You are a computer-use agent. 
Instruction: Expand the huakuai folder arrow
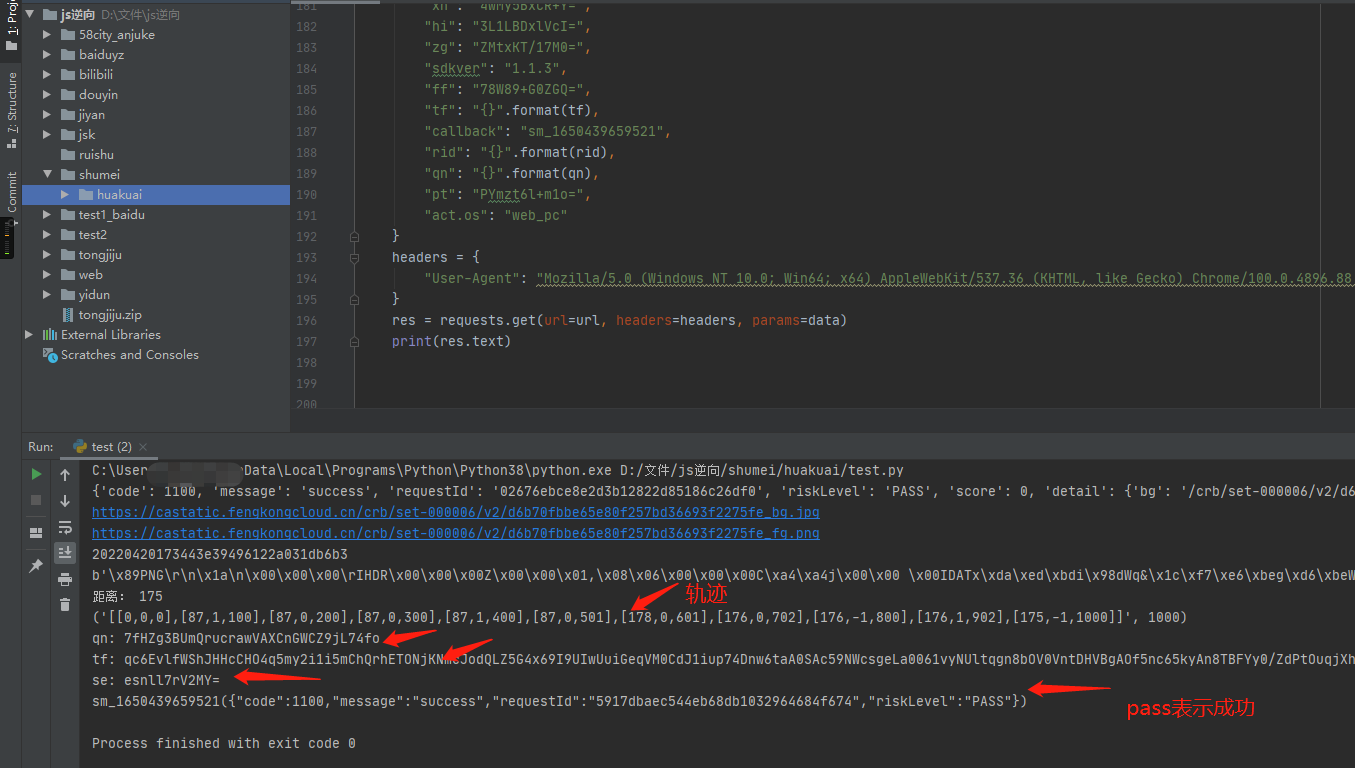point(65,195)
